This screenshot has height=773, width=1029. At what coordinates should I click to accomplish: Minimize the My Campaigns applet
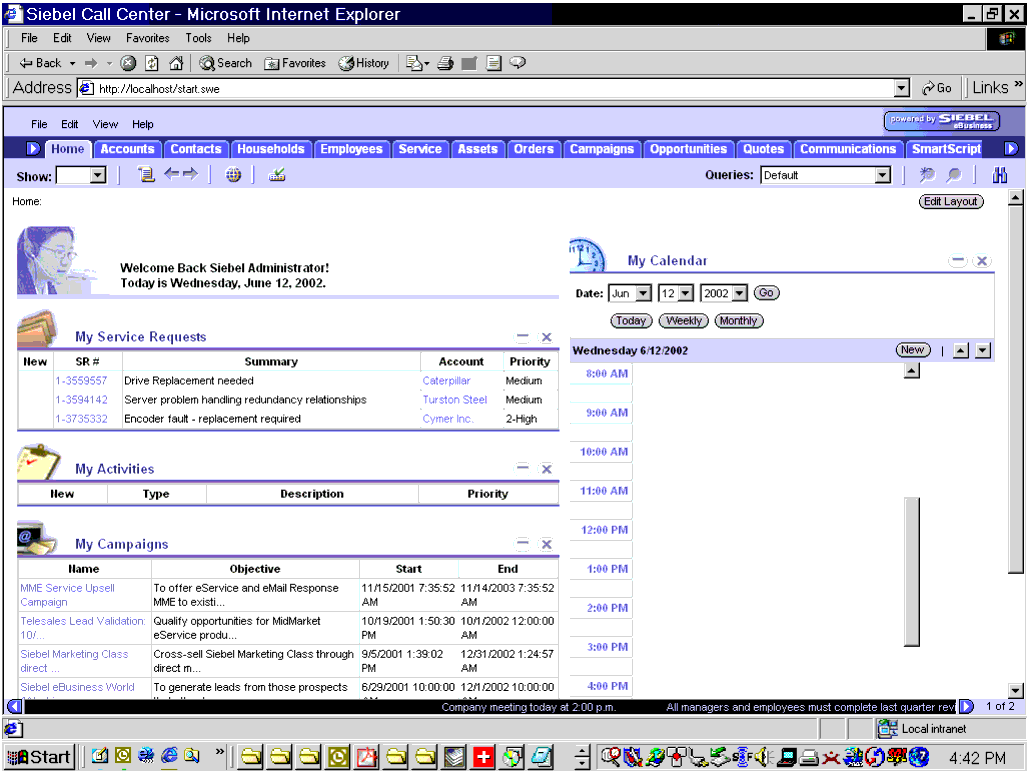tap(522, 543)
